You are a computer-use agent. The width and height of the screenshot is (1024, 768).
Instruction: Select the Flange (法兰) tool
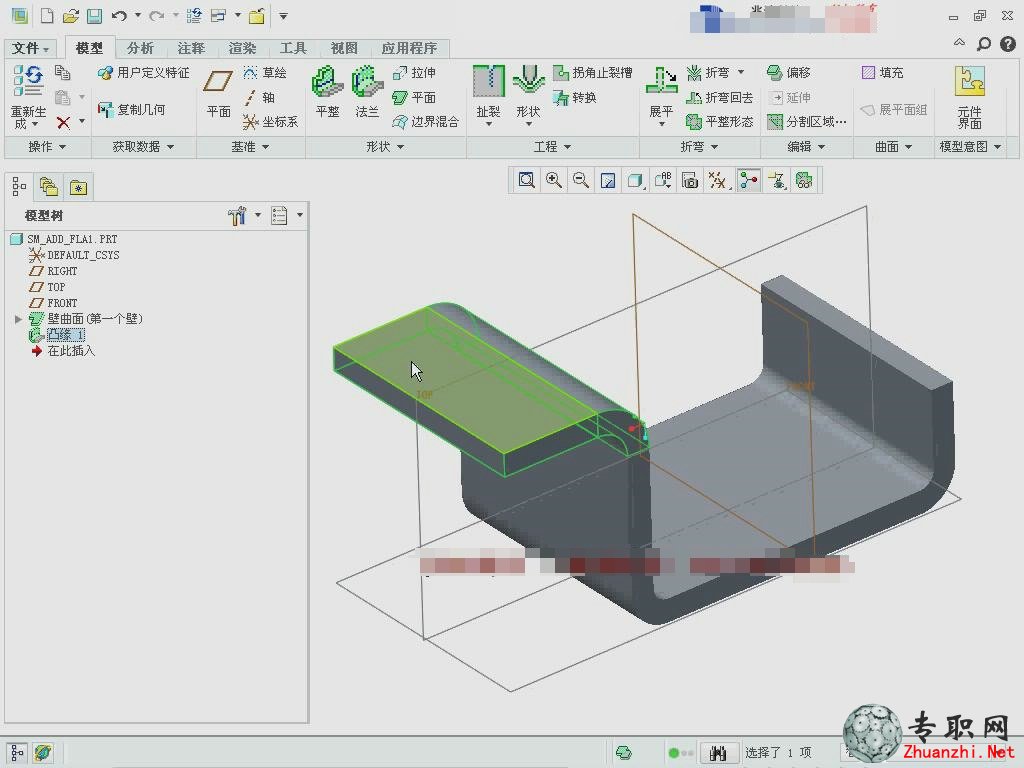click(x=367, y=91)
